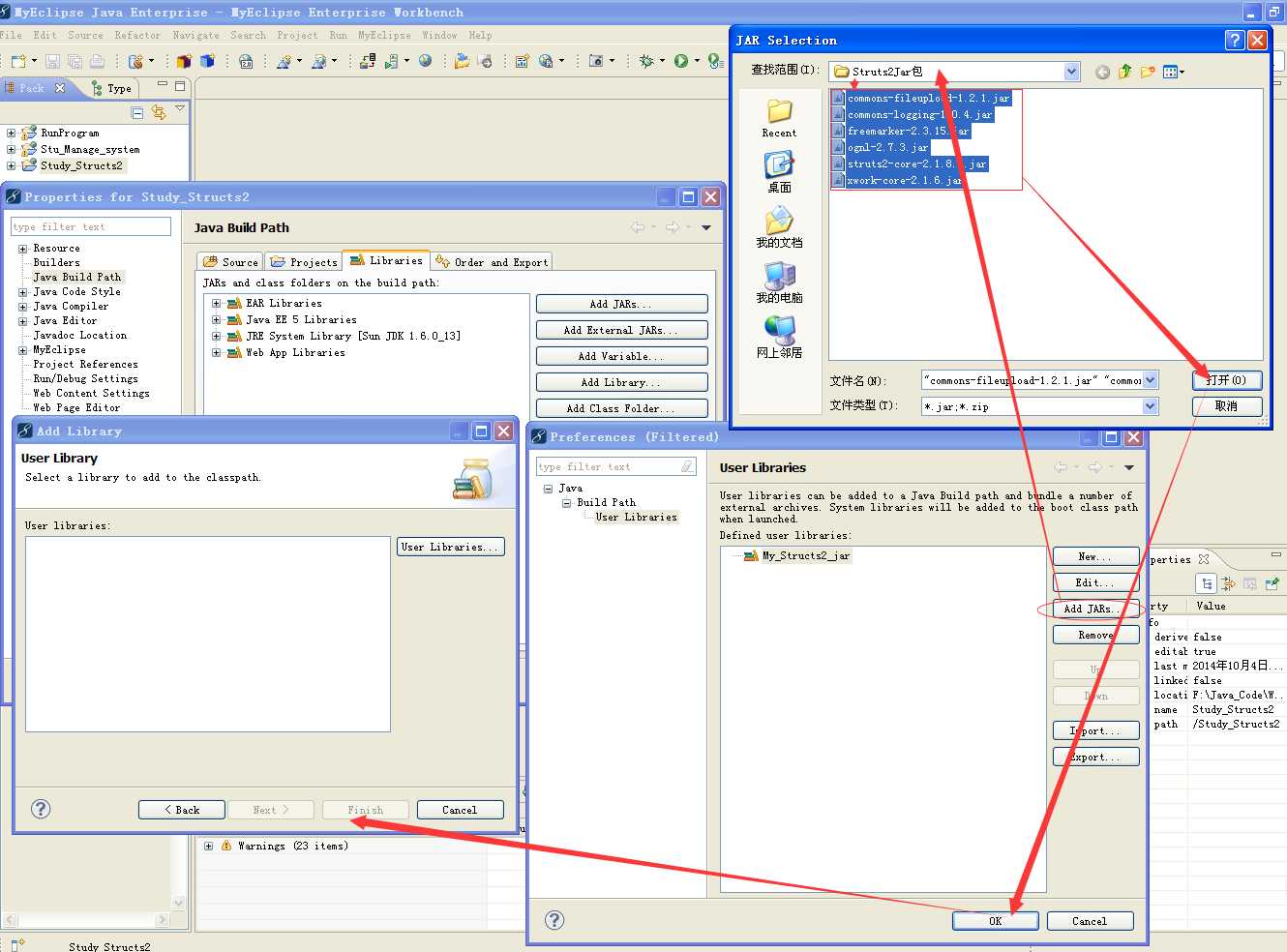Click Link with Editor icon in Package Explorer
Screen dimensions: 1287x952
pos(158,113)
